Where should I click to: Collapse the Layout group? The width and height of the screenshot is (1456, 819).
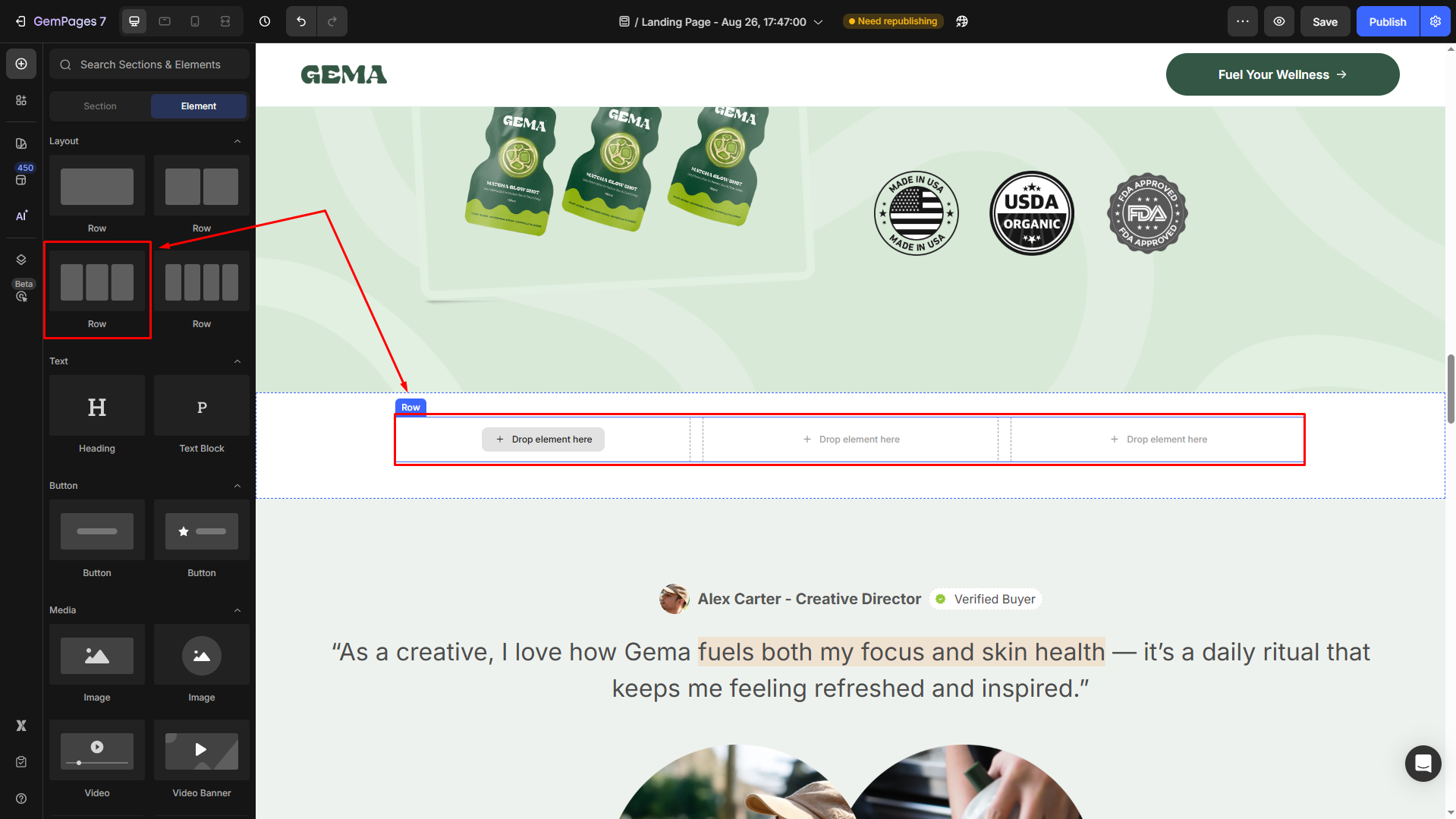click(237, 141)
